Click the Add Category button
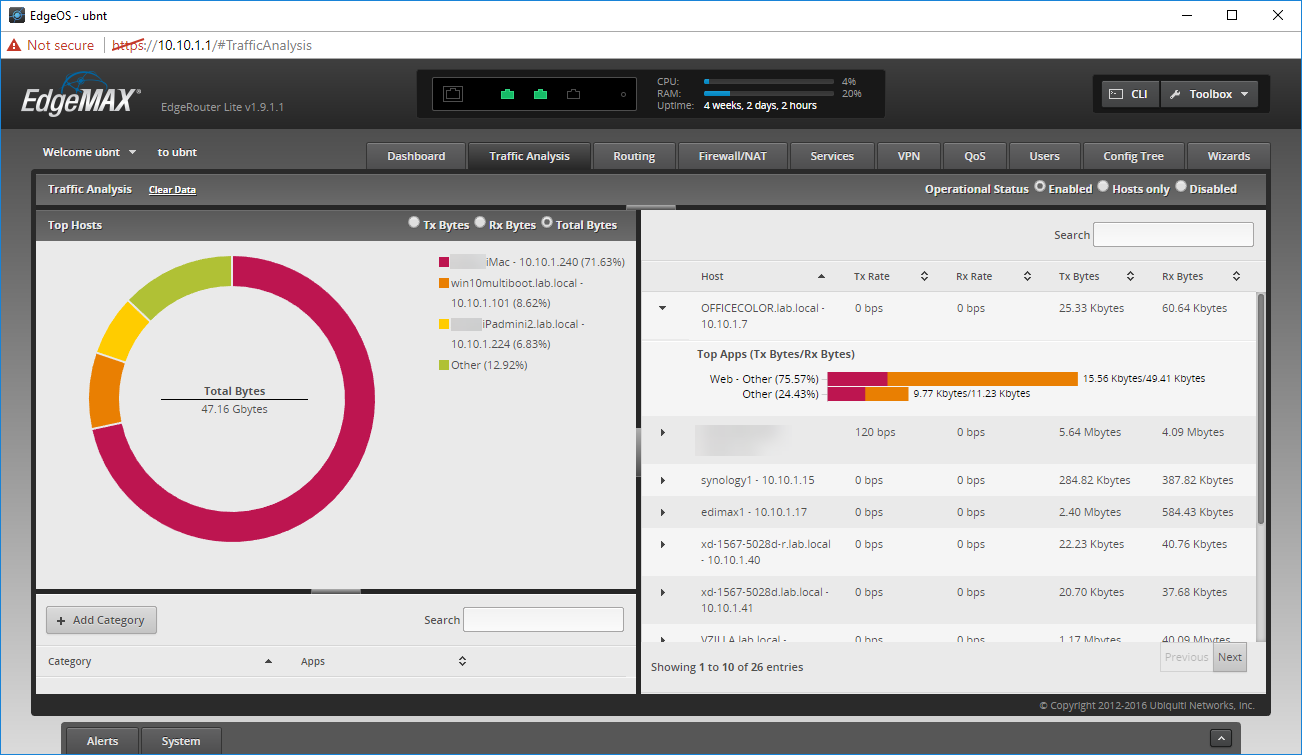 [x=101, y=620]
